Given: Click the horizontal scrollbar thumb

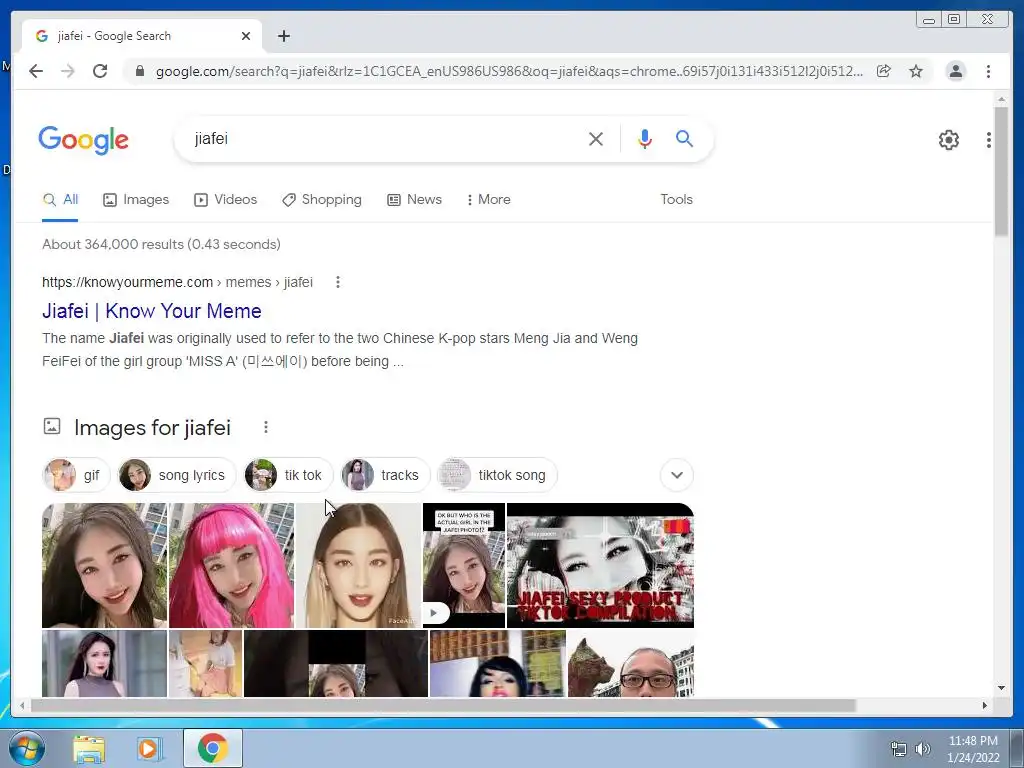Looking at the screenshot, I should tap(443, 705).
